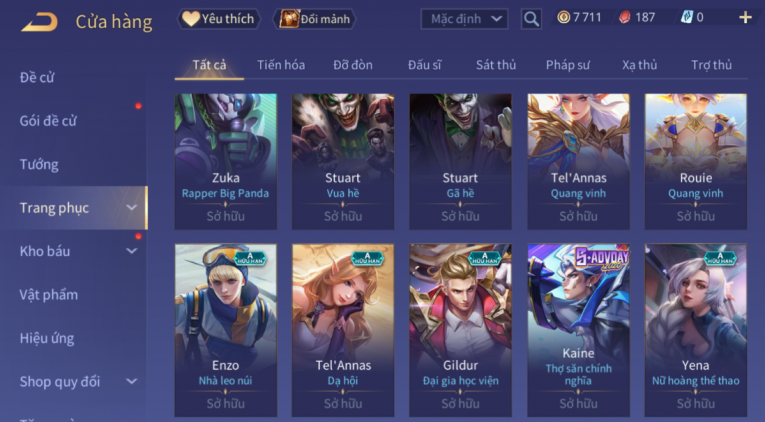Open Đổi mảnh chest icon button
Viewport: 765px width, 422px height.
tap(315, 19)
